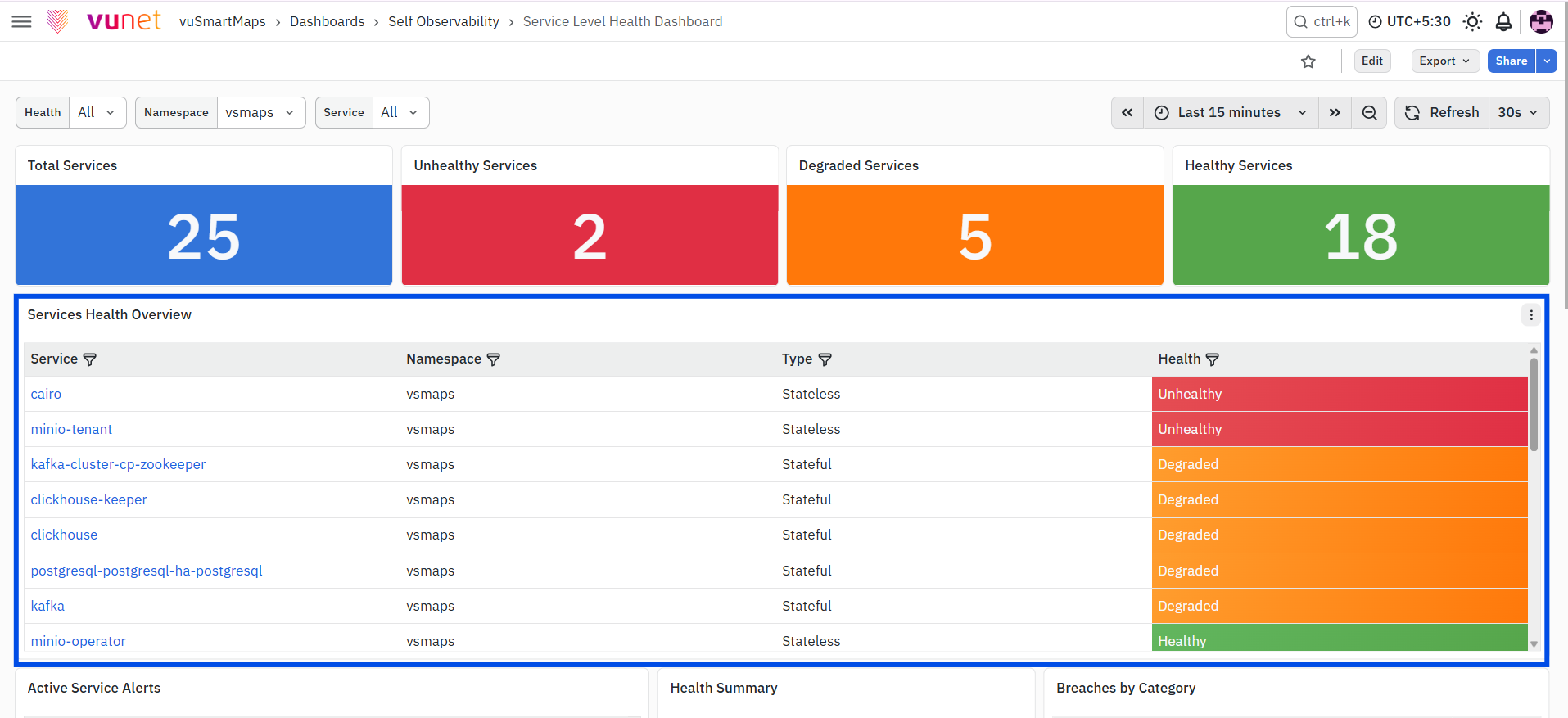This screenshot has width=1568, height=718.
Task: Expand the Namespace vsmaps dropdown
Action: point(260,113)
